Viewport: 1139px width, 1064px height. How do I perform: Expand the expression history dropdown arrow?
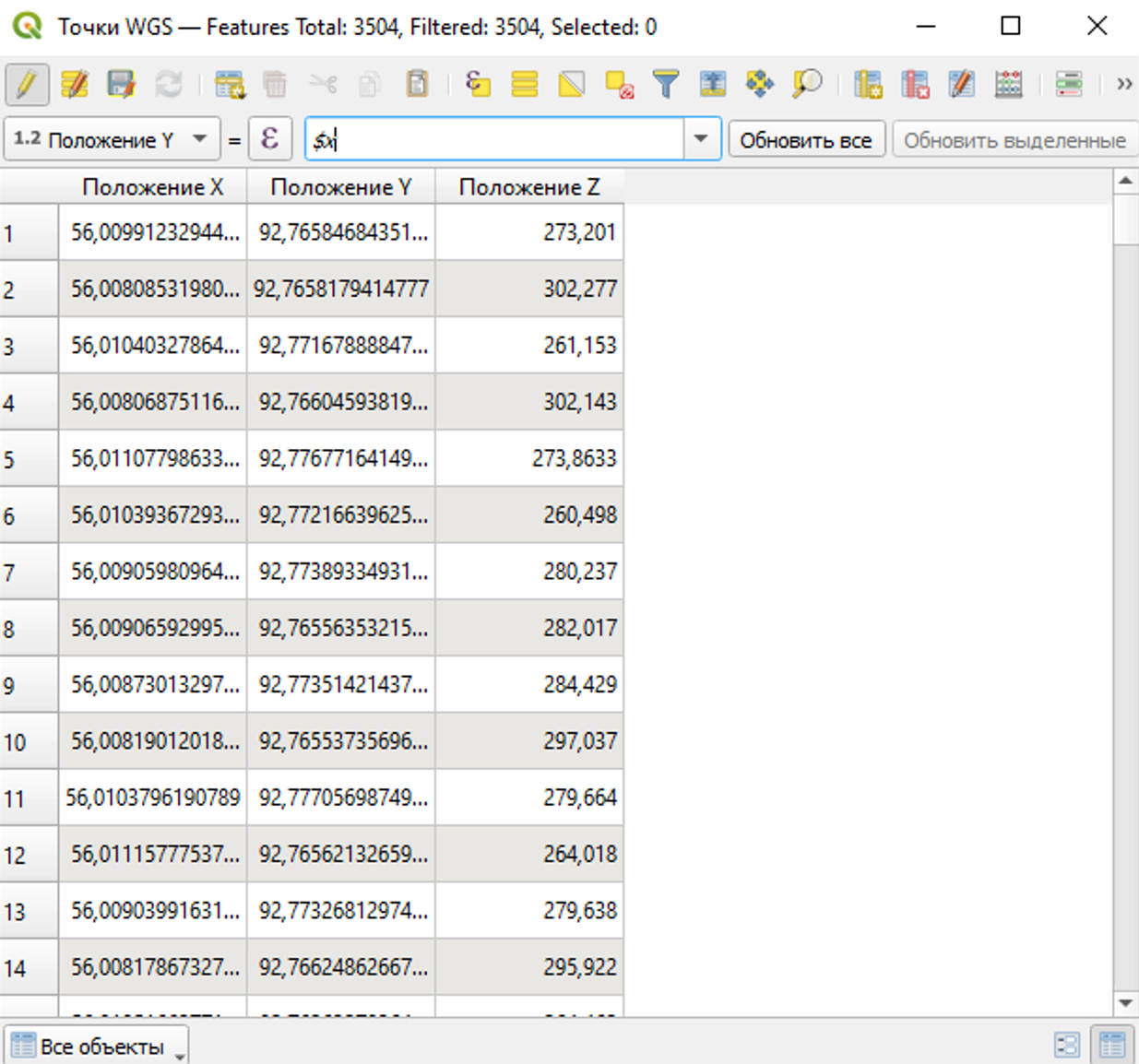coord(701,139)
